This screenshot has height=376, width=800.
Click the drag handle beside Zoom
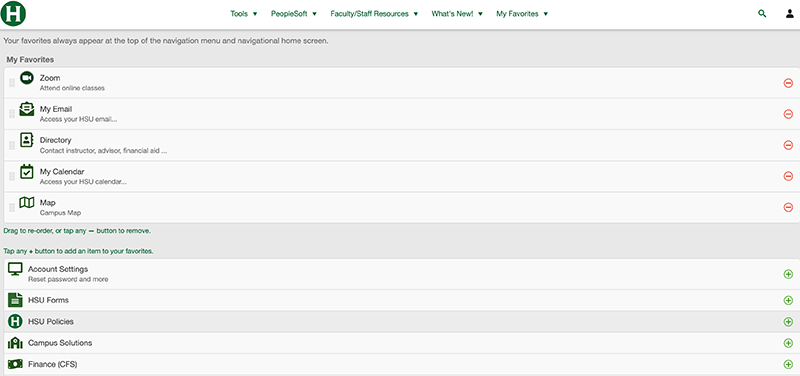(x=12, y=83)
